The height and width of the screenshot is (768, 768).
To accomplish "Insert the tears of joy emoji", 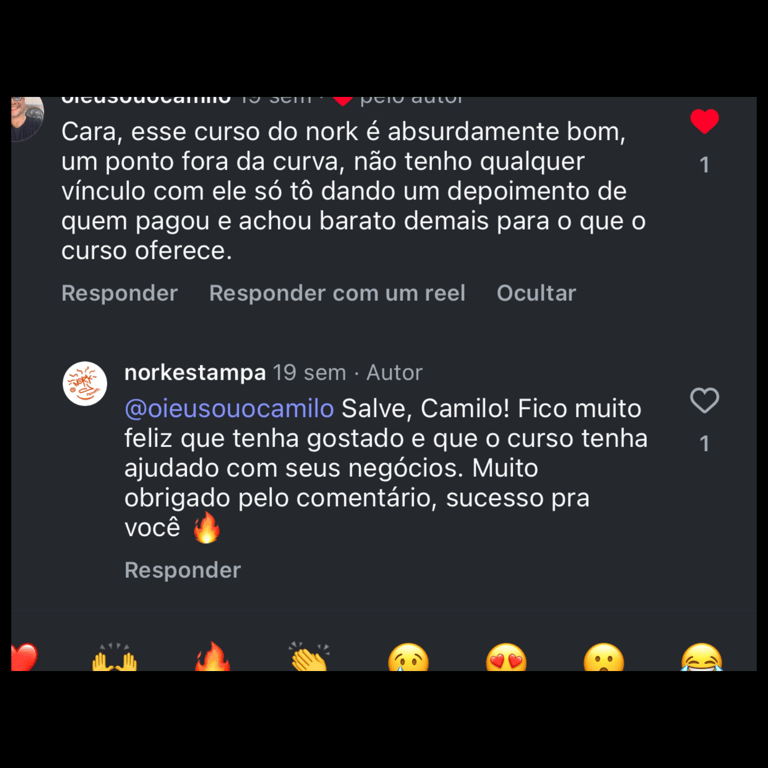I will coord(701,657).
